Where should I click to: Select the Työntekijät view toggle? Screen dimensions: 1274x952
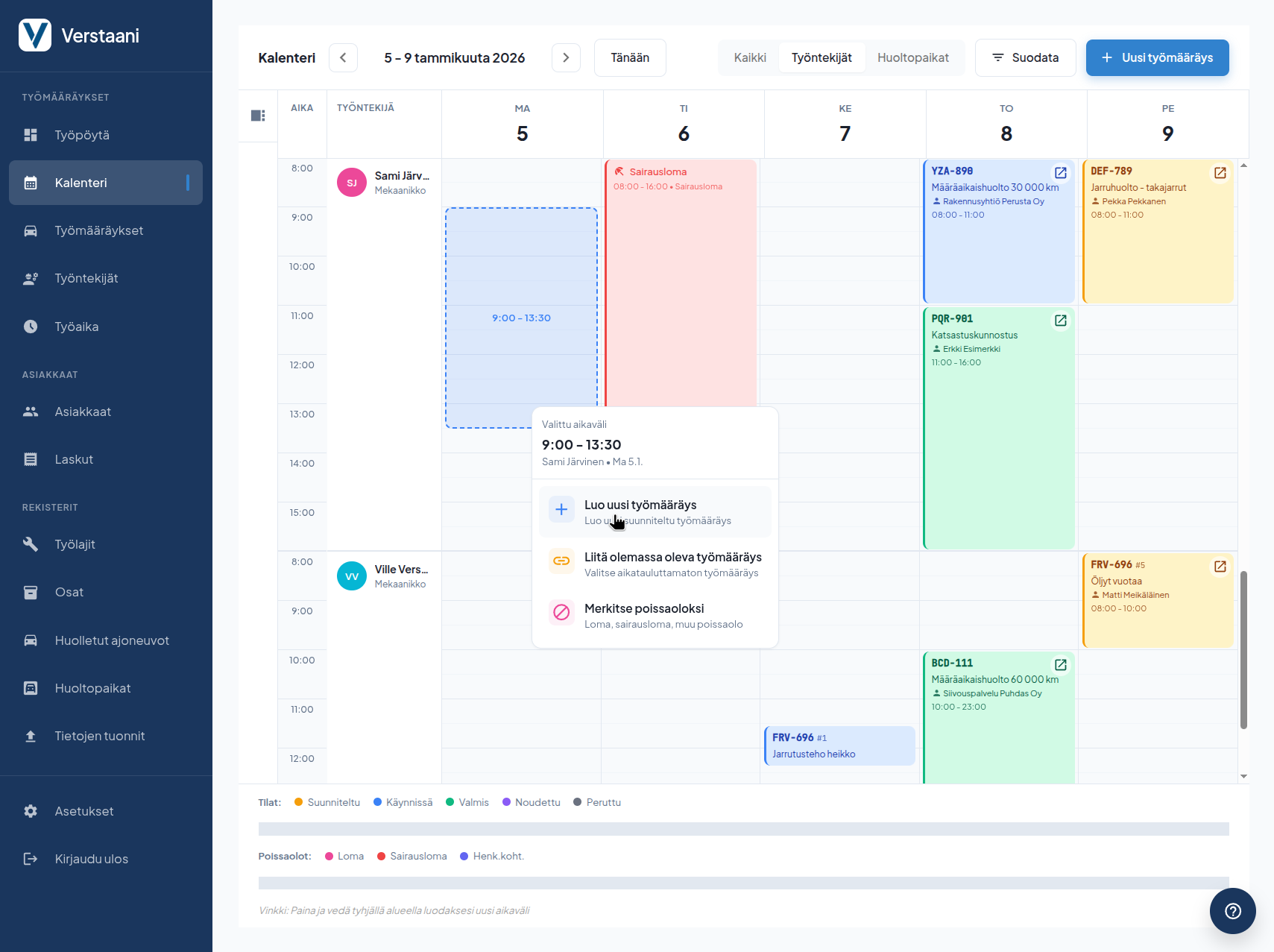pos(822,58)
